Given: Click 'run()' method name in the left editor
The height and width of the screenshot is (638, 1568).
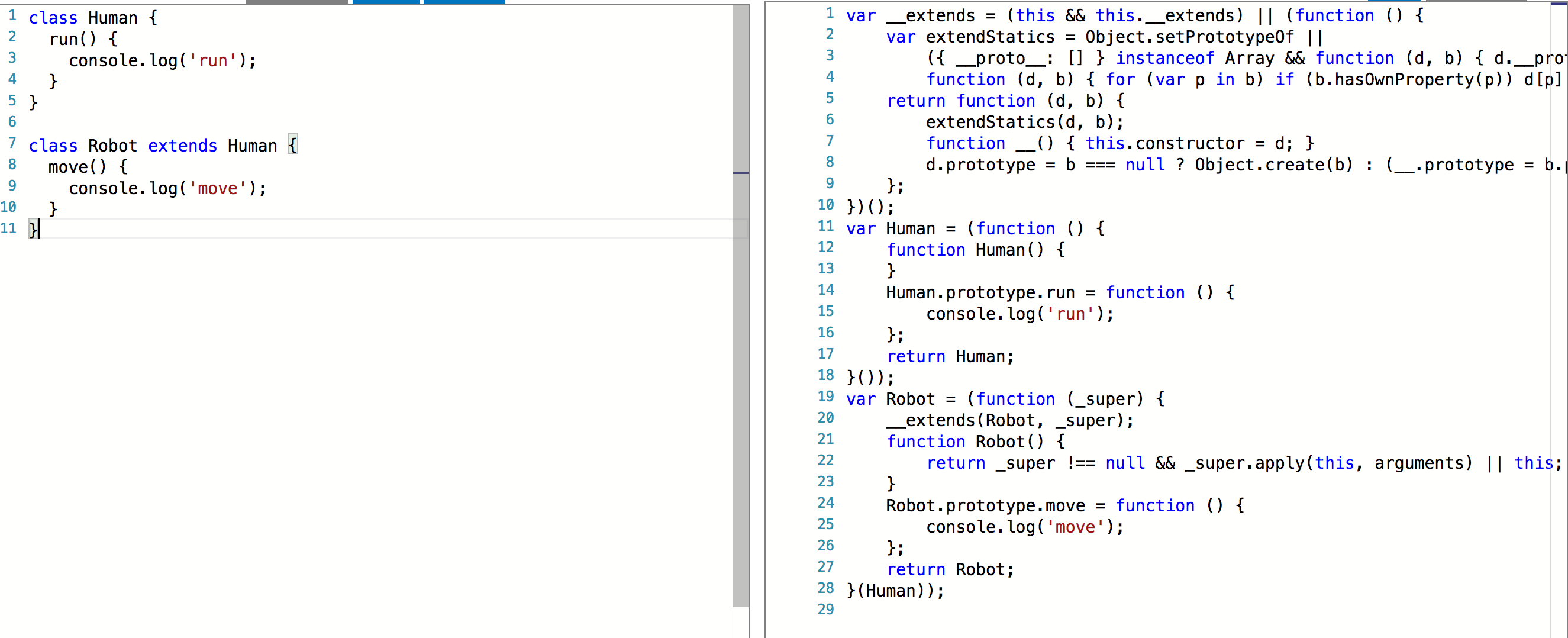Looking at the screenshot, I should tap(72, 39).
